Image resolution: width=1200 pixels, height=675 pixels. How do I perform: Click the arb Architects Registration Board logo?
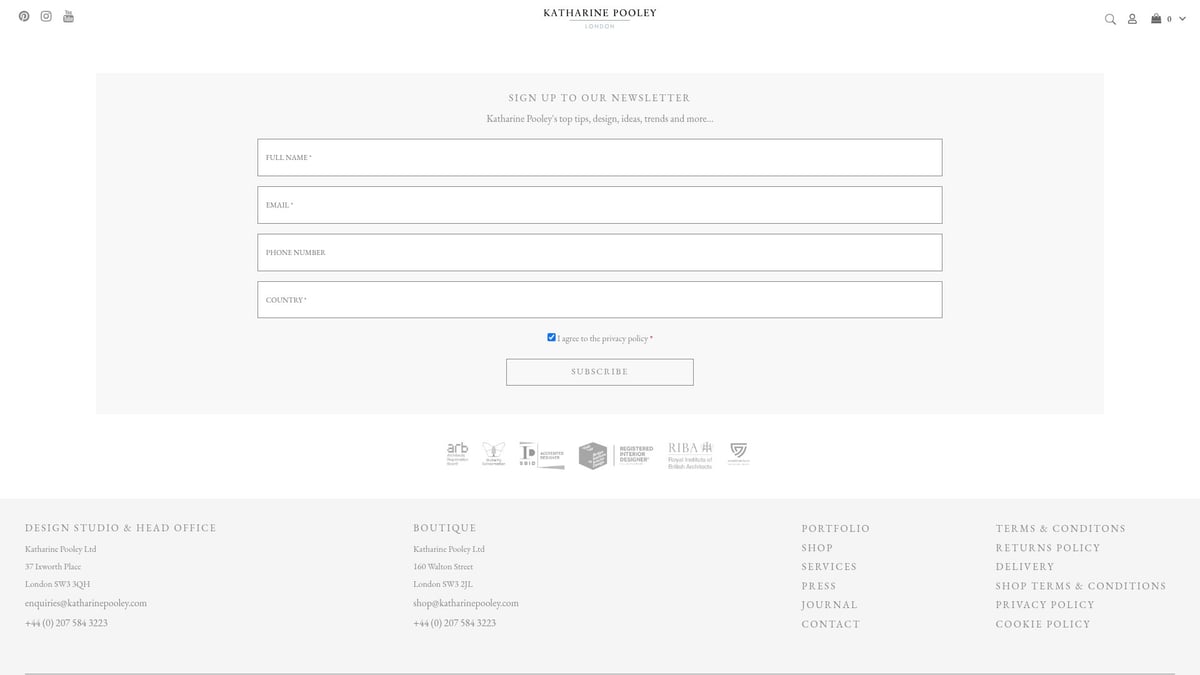point(457,454)
